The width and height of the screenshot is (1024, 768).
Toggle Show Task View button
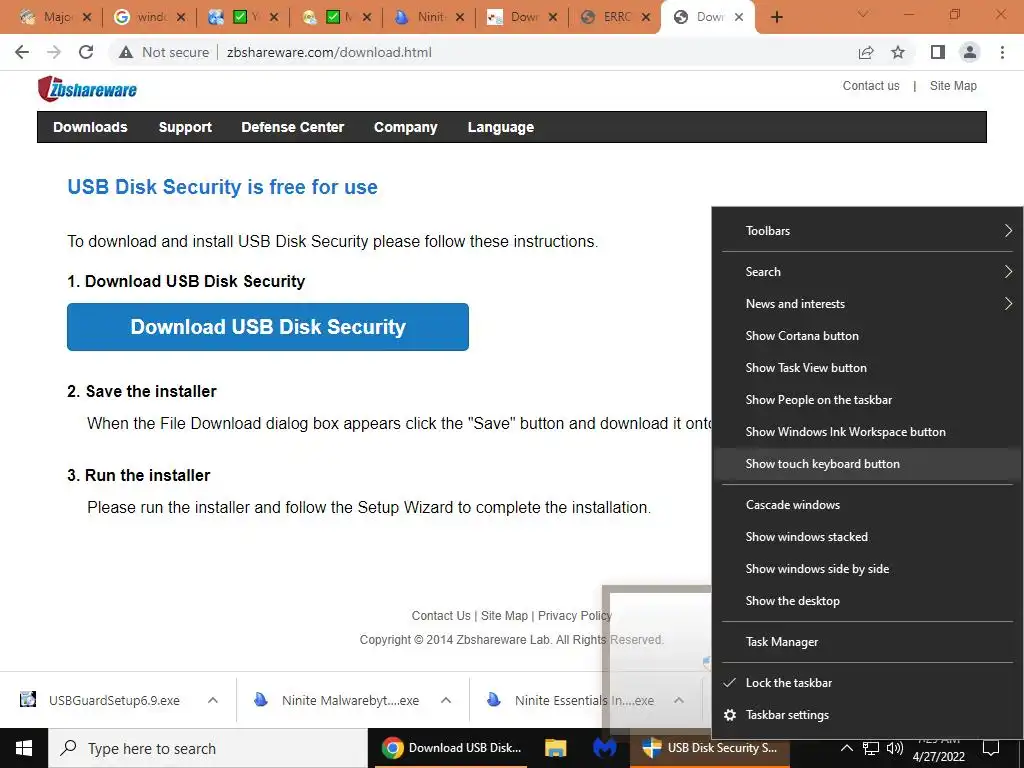[867, 368]
